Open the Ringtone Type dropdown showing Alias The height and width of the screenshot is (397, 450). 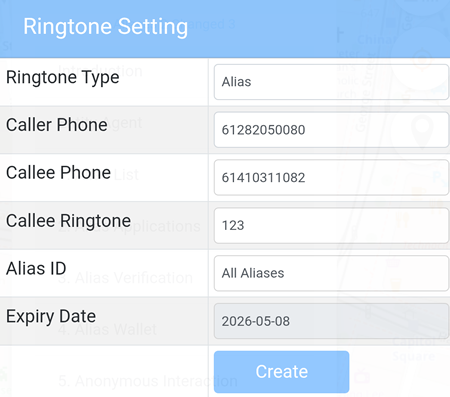(331, 82)
